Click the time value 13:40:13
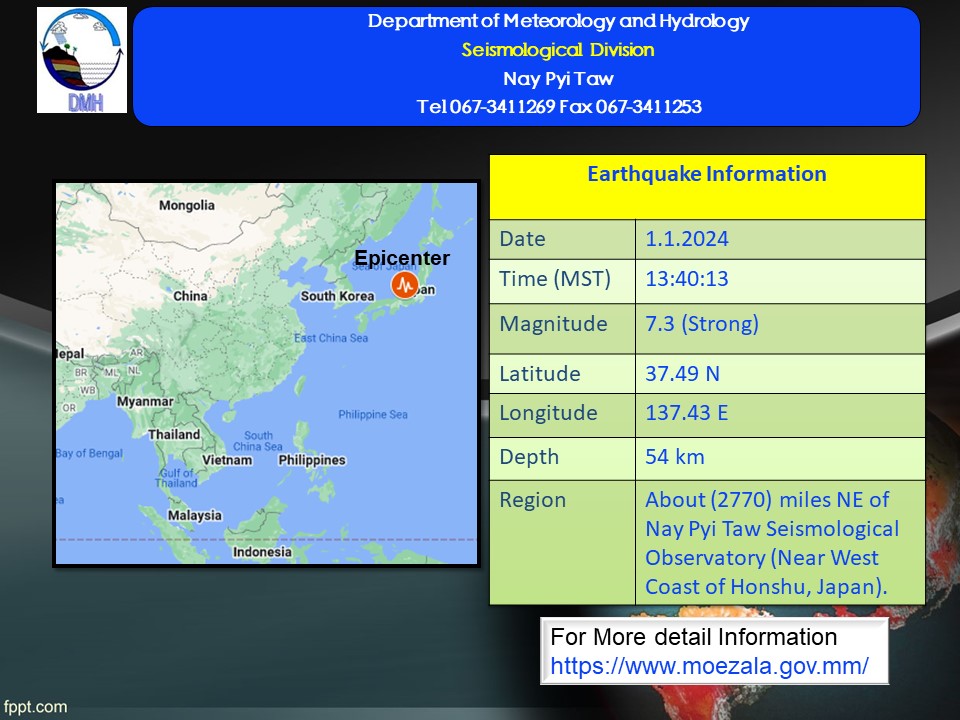The image size is (960, 720). click(687, 279)
